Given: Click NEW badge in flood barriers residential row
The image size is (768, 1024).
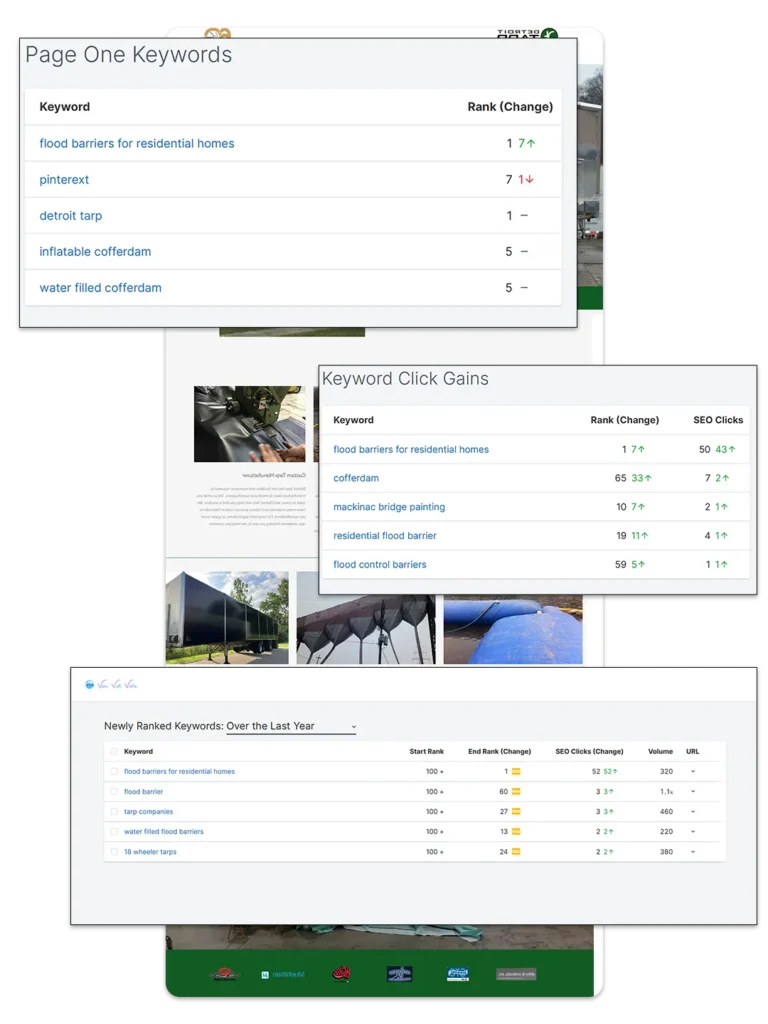Looking at the screenshot, I should point(516,772).
